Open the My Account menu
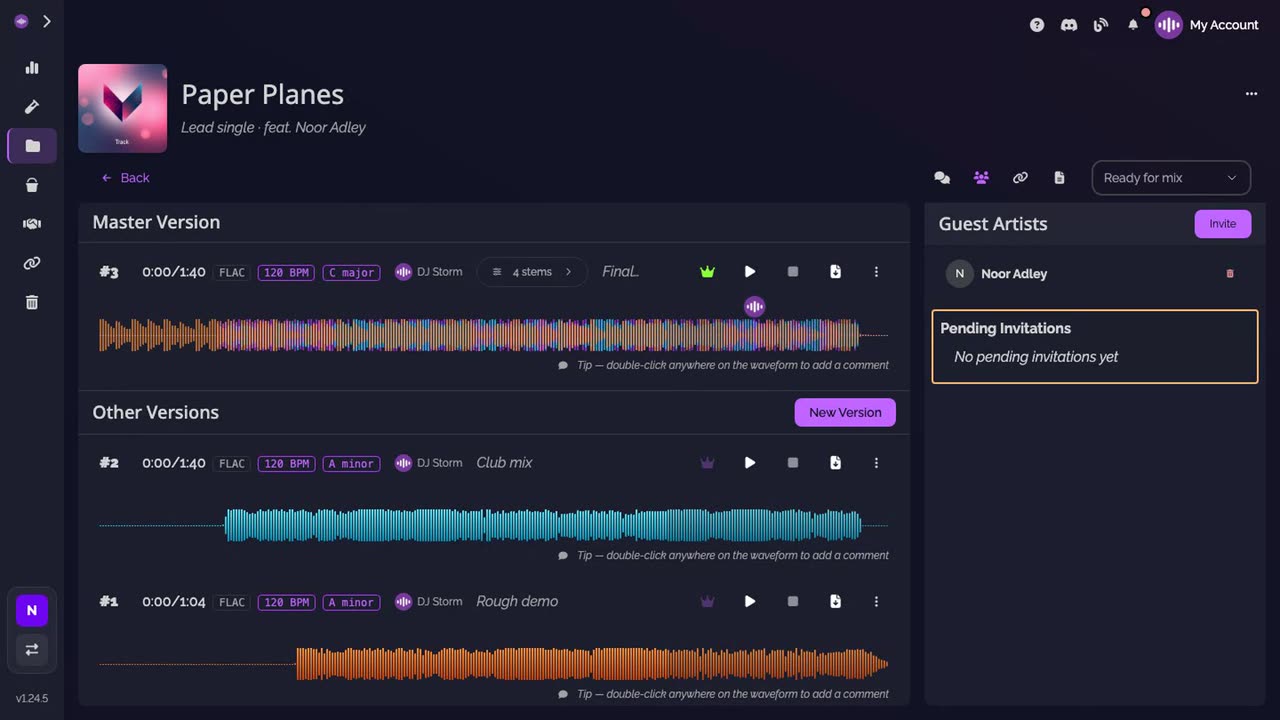1280x720 pixels. pyautogui.click(x=1207, y=25)
